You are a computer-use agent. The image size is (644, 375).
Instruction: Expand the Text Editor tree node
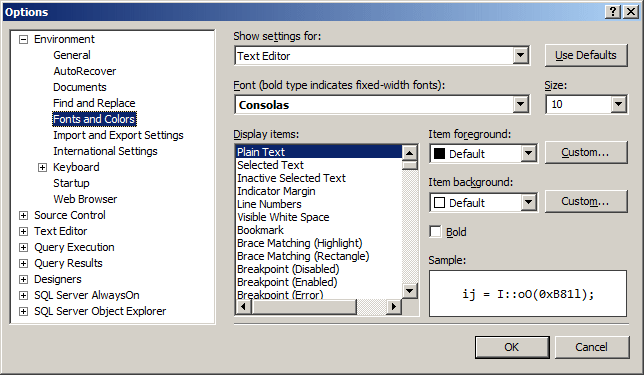(24, 232)
